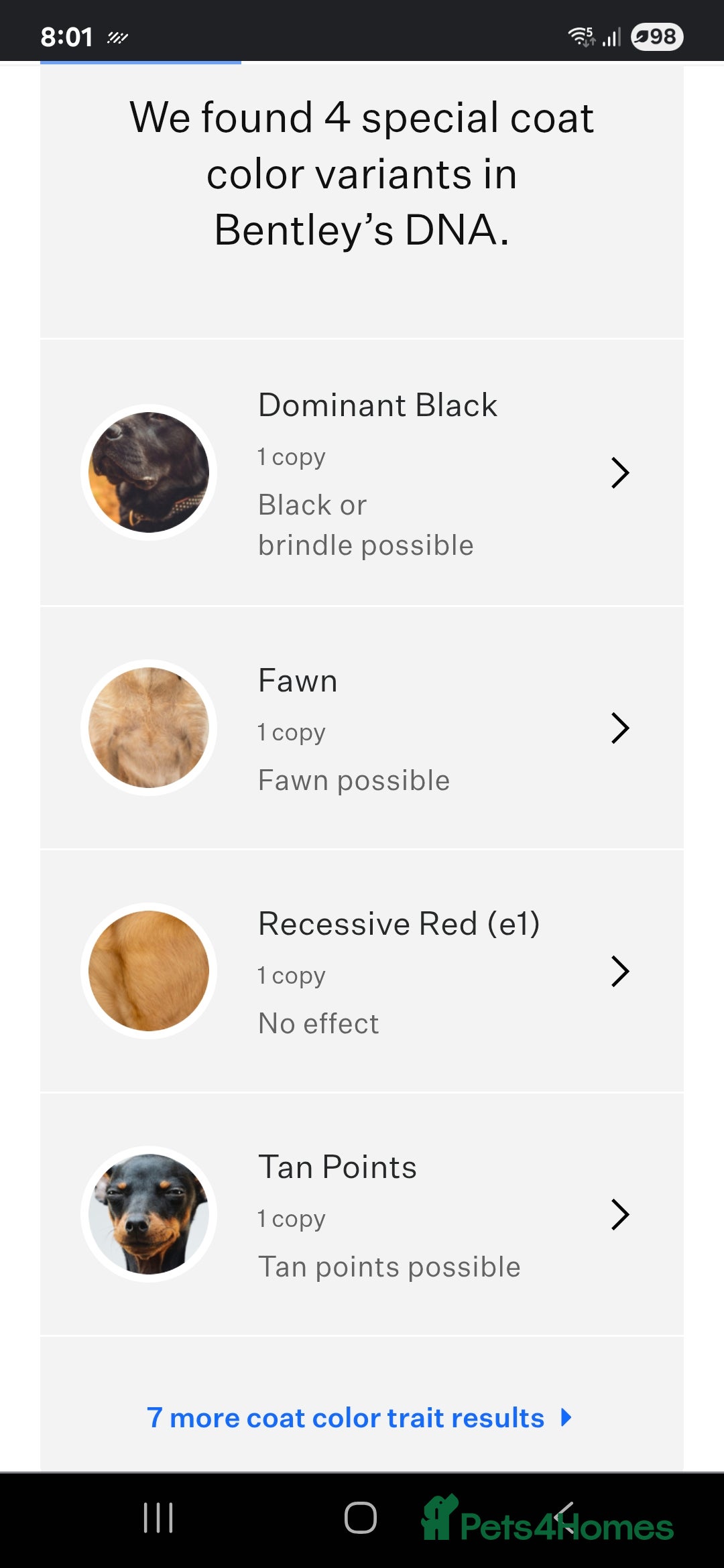The width and height of the screenshot is (724, 1568).
Task: Tap the battery indicator showing 98
Action: tap(656, 36)
